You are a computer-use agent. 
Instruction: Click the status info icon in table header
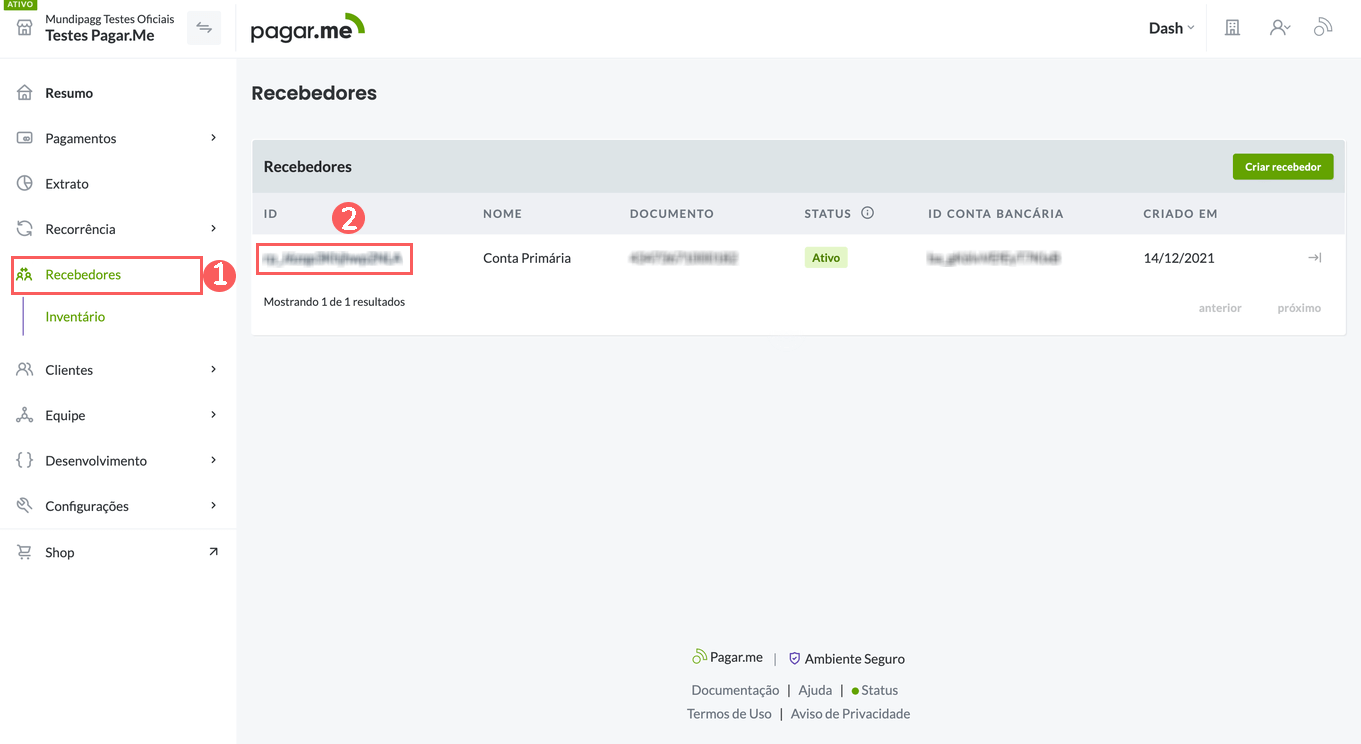[868, 213]
